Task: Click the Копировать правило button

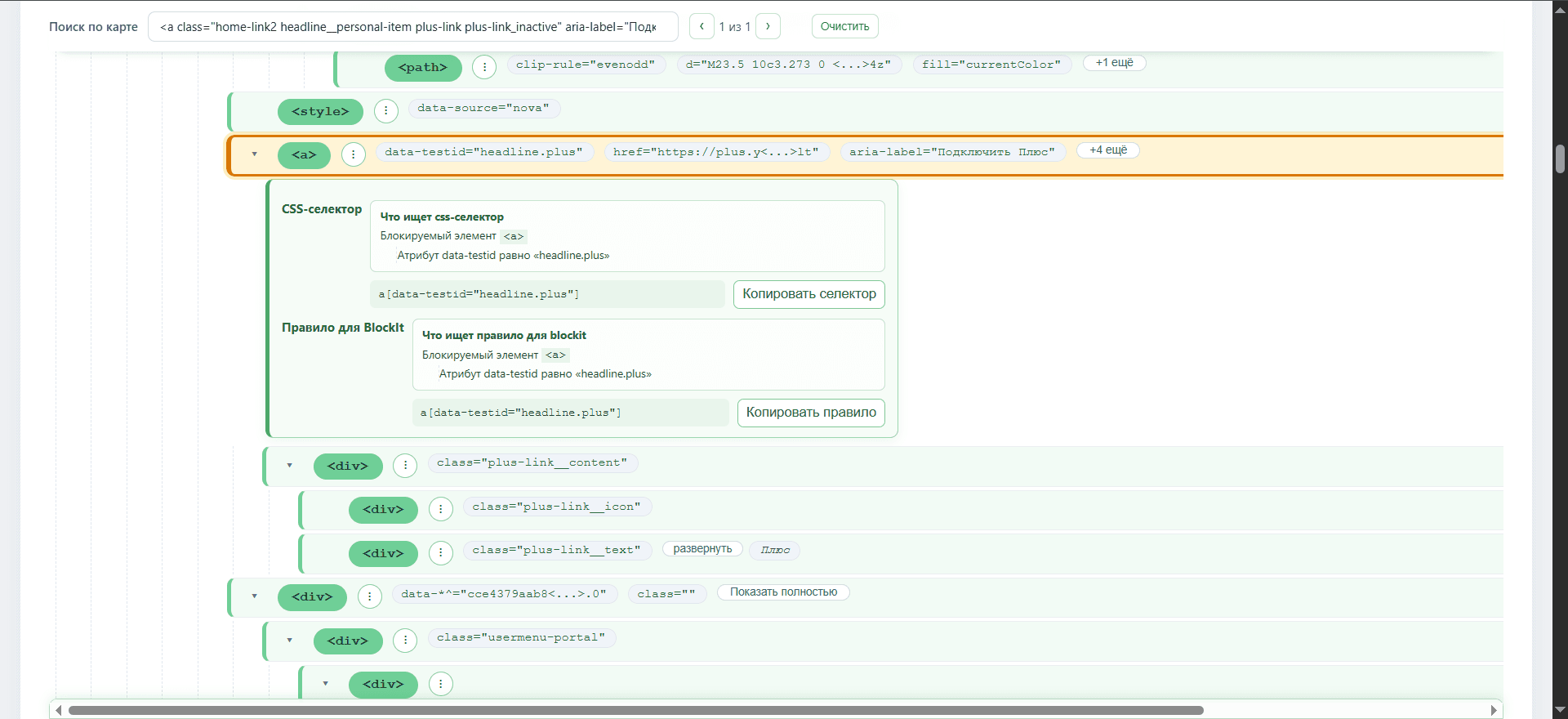Action: tap(811, 413)
